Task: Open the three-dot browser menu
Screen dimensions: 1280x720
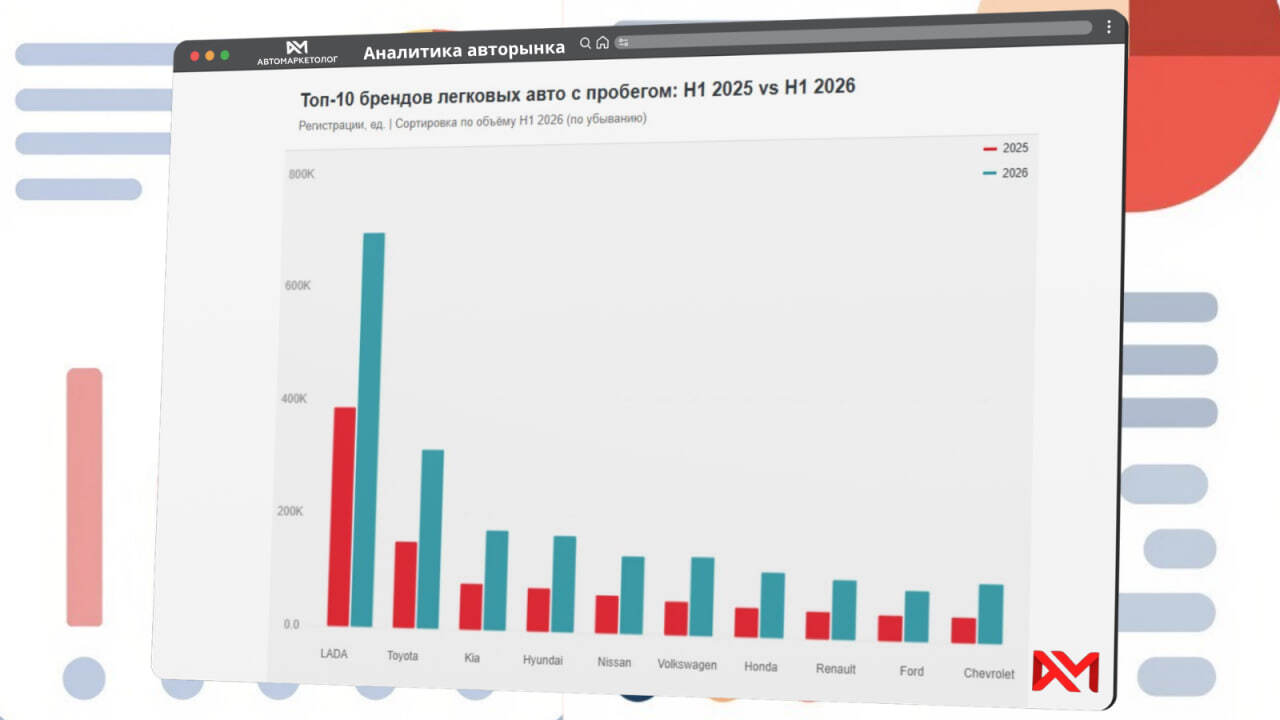Action: click(1109, 28)
